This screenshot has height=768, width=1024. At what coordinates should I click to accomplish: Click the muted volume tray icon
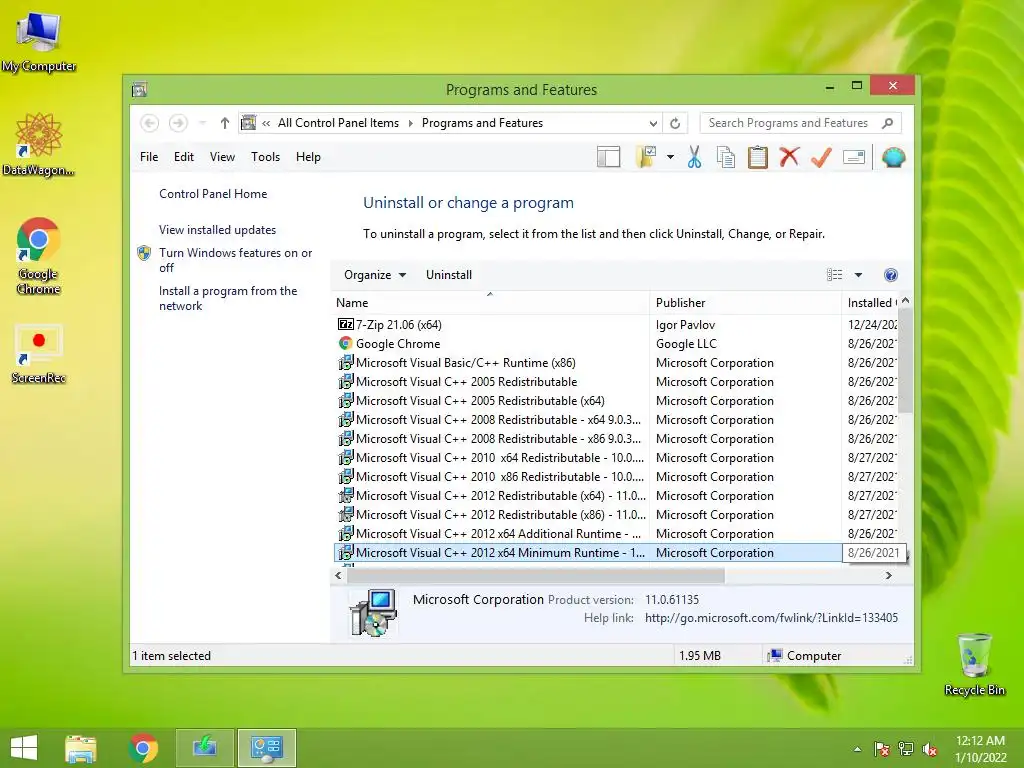point(930,749)
